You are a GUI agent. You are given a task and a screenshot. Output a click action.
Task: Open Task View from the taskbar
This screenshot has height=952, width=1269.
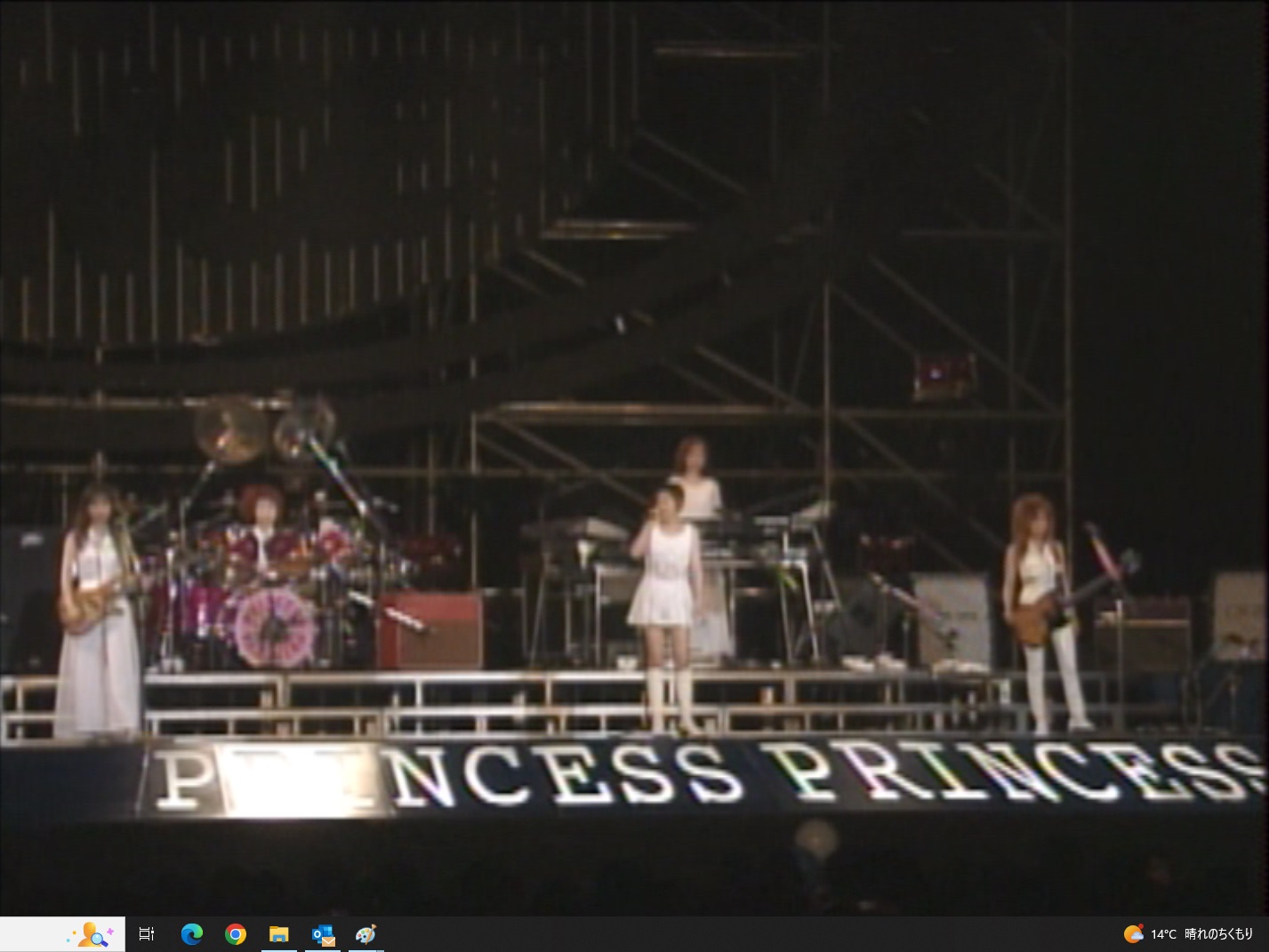(x=147, y=933)
